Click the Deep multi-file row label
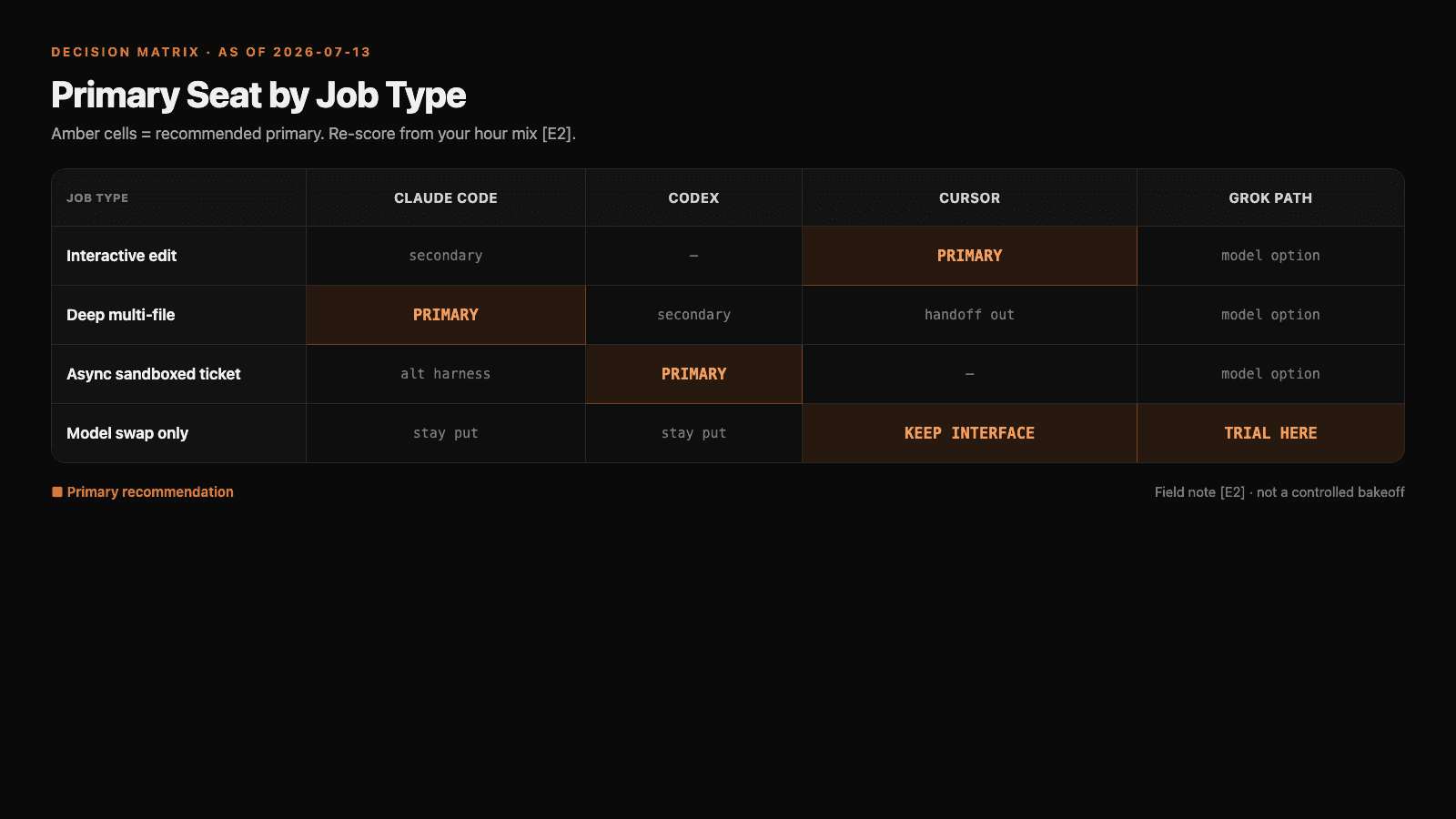The width and height of the screenshot is (1456, 819). click(121, 315)
